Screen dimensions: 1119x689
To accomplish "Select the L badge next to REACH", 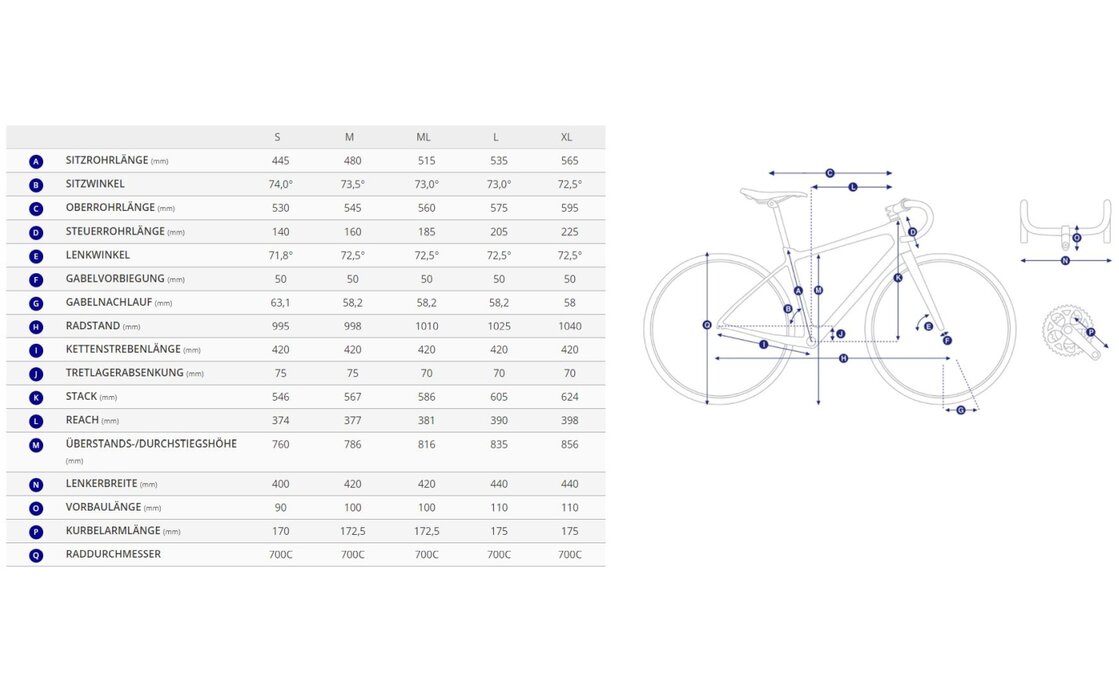I will (x=36, y=421).
